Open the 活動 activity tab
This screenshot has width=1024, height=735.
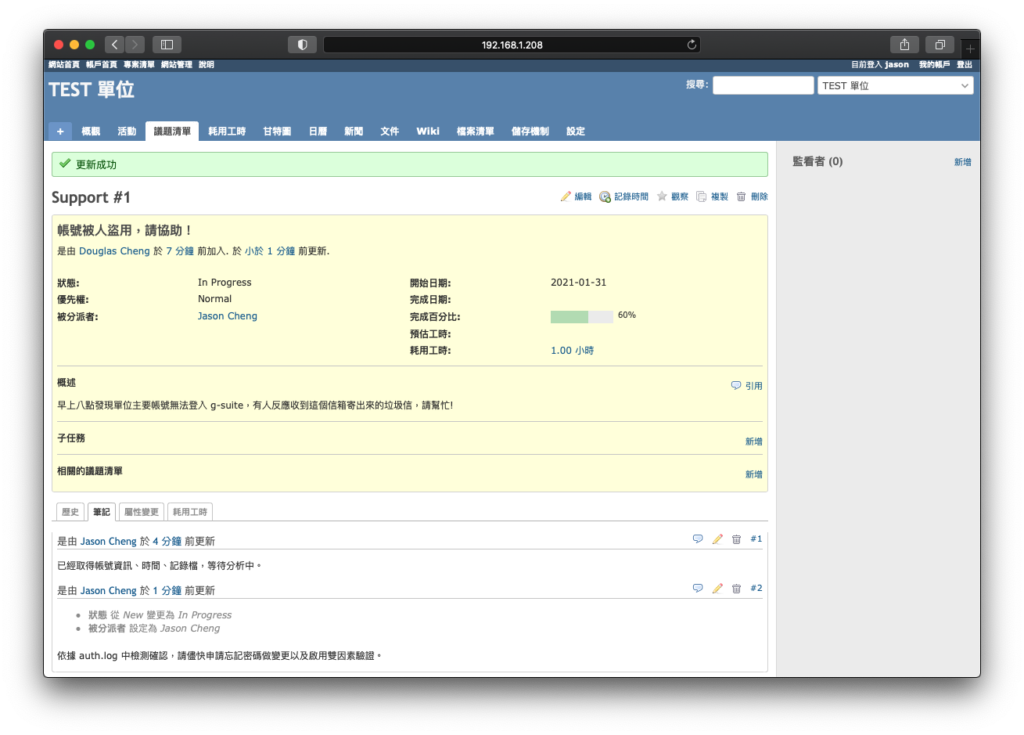coord(127,131)
